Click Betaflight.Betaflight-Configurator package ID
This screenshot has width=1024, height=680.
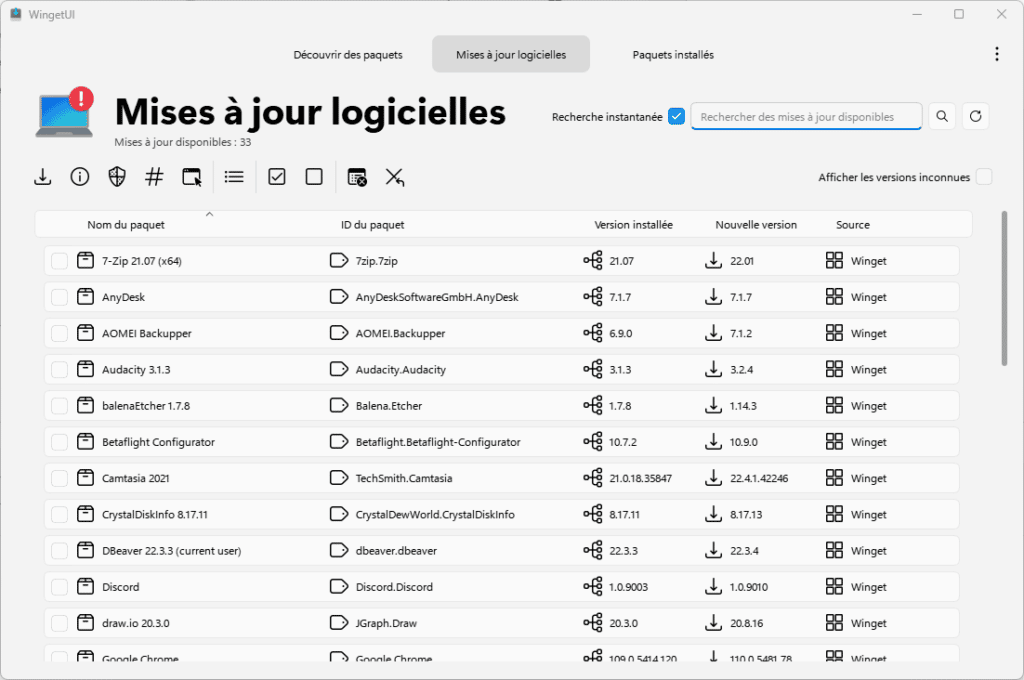pos(438,442)
